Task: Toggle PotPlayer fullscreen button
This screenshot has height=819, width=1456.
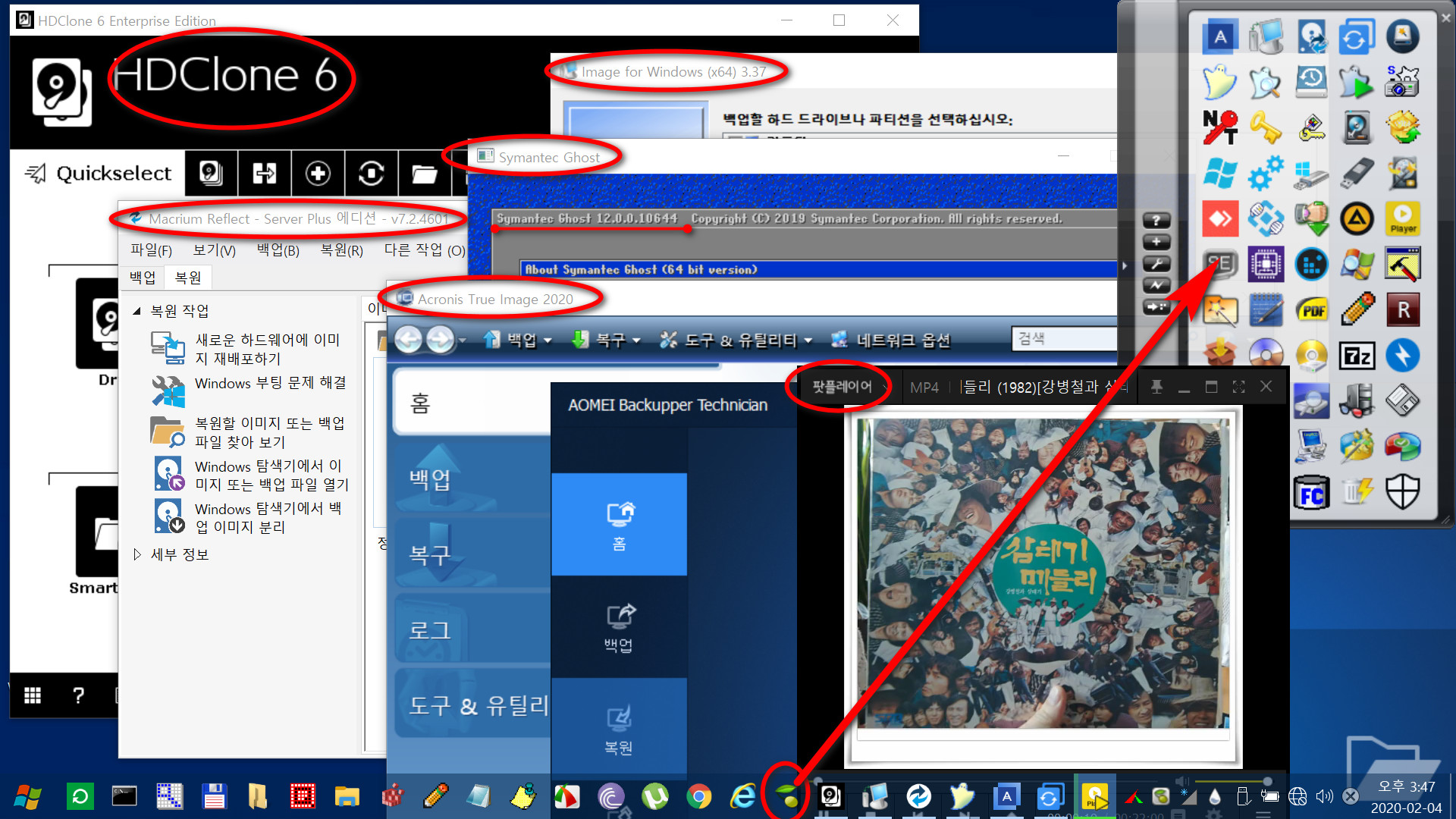Action: [x=1238, y=387]
